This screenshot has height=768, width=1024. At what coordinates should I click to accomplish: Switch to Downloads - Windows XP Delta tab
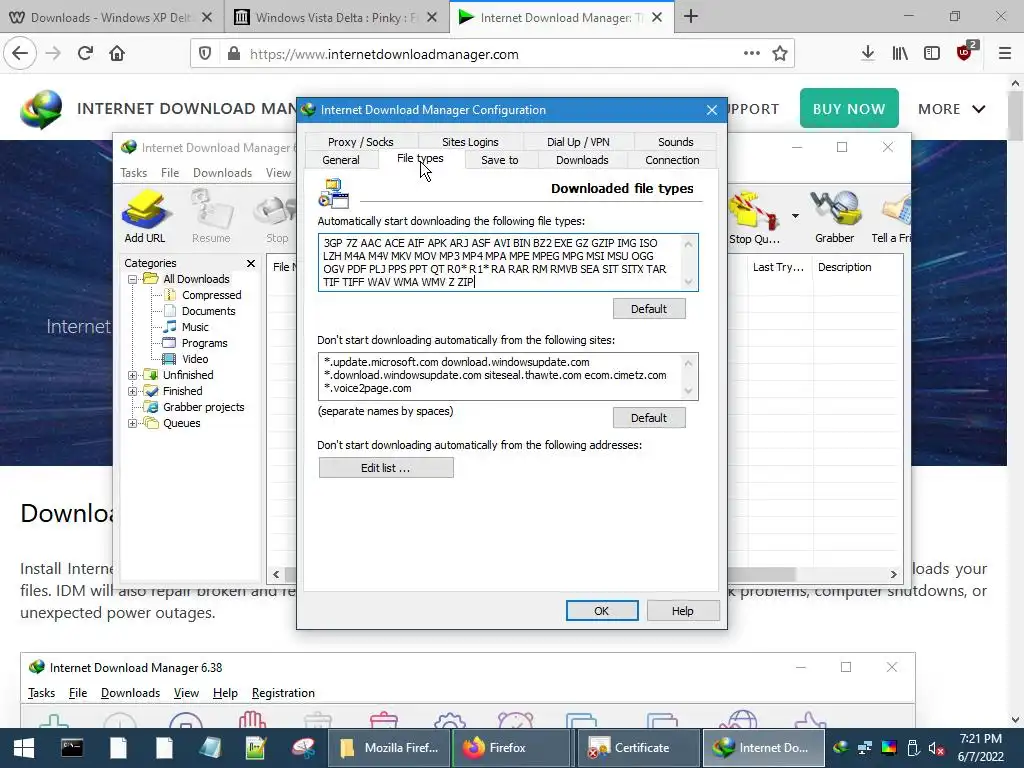point(110,17)
